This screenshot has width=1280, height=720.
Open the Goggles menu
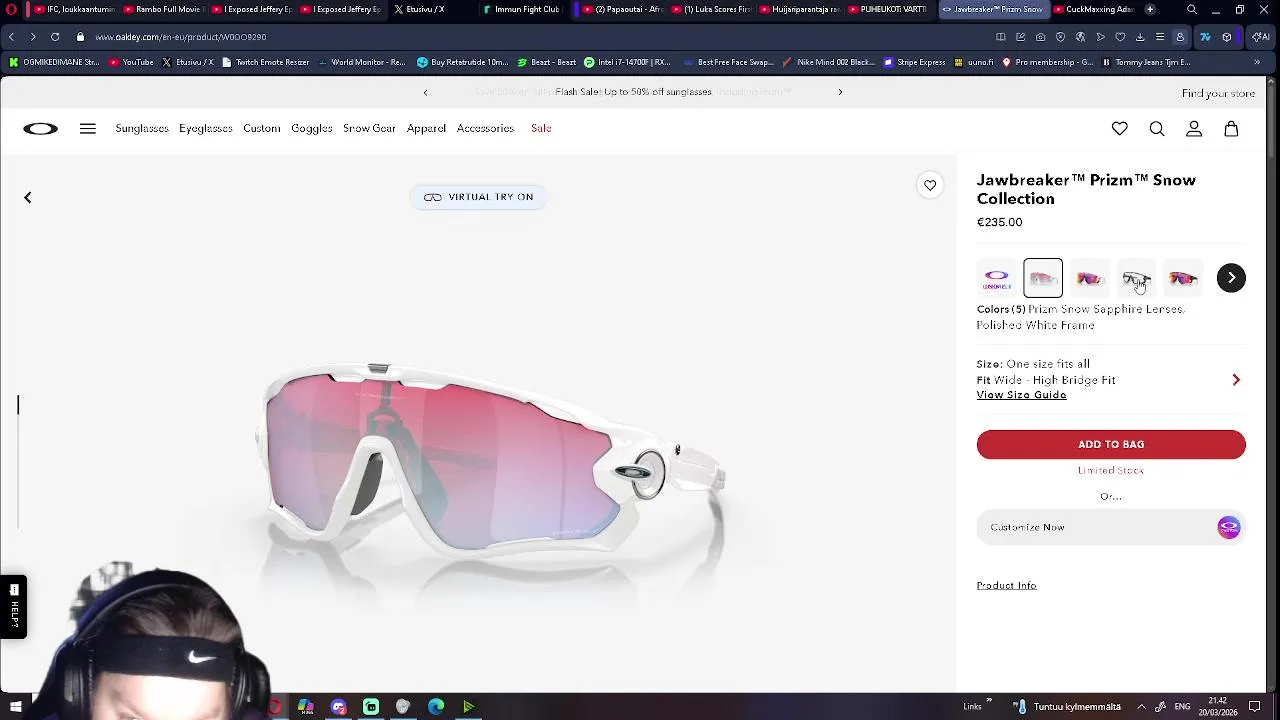(312, 128)
